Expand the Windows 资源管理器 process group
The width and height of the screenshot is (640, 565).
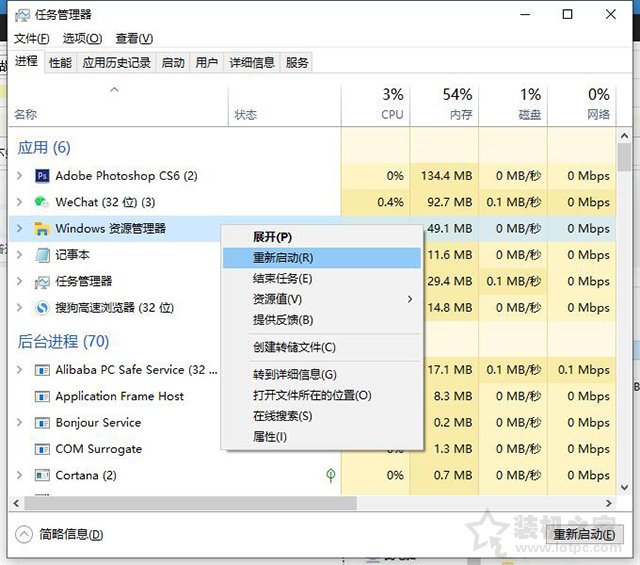pos(19,228)
